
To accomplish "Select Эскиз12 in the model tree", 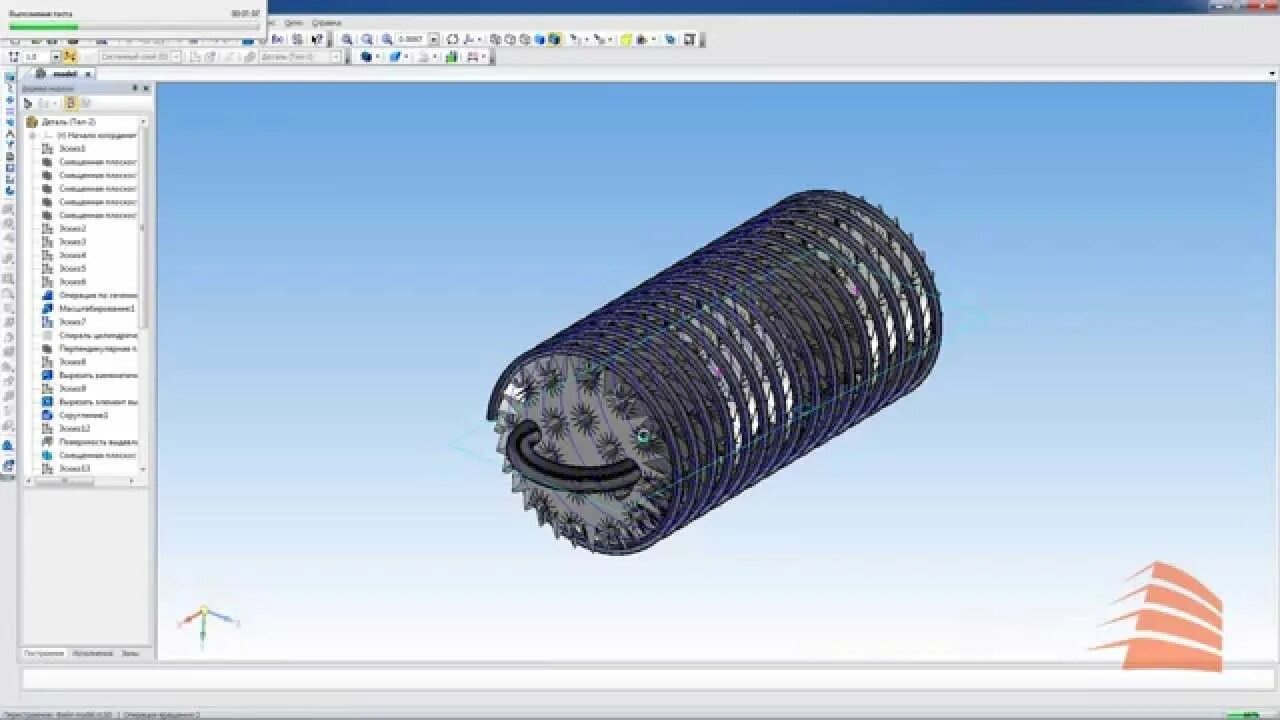I will pyautogui.click(x=73, y=428).
